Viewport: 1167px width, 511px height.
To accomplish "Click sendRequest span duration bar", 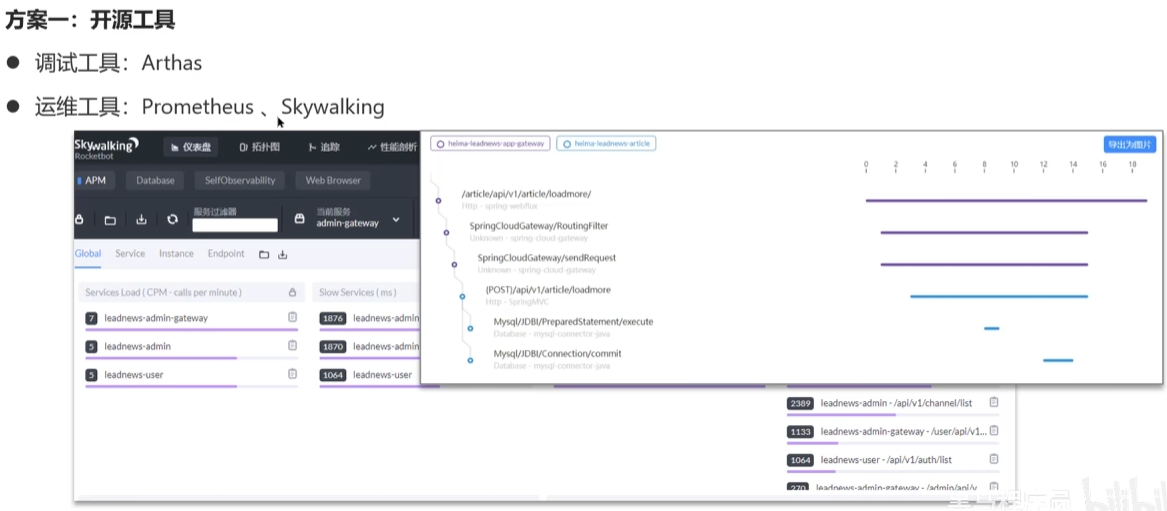I will click(x=985, y=264).
